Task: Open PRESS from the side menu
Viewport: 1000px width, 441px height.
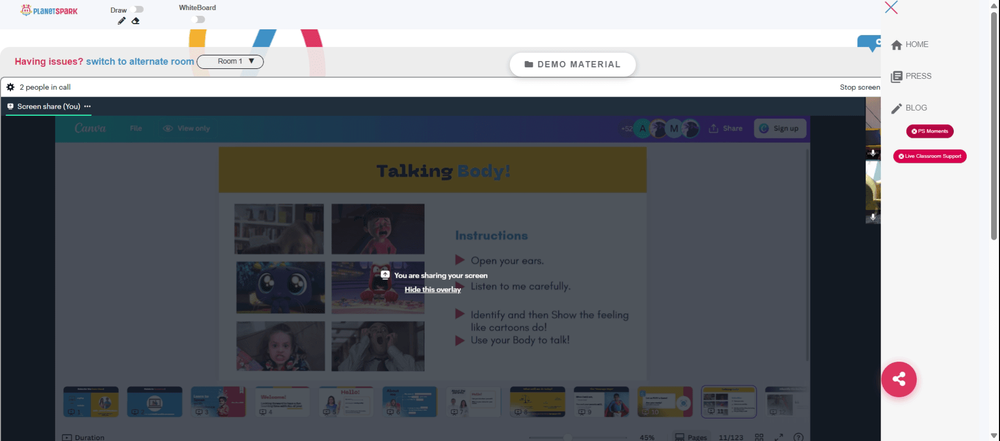Action: click(x=911, y=77)
